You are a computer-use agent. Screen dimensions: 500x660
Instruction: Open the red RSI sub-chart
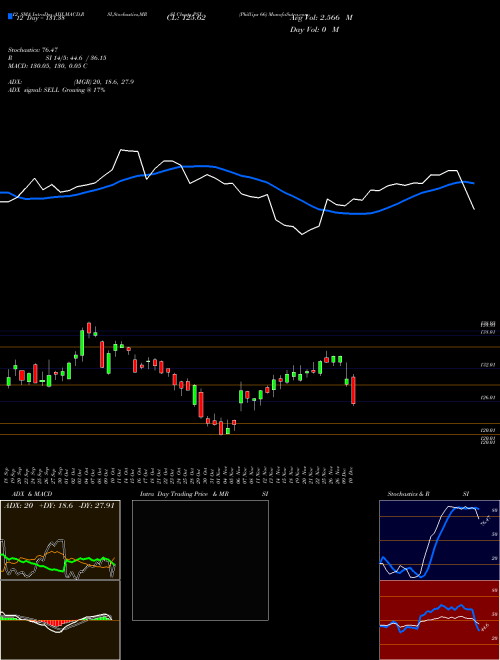(x=439, y=620)
